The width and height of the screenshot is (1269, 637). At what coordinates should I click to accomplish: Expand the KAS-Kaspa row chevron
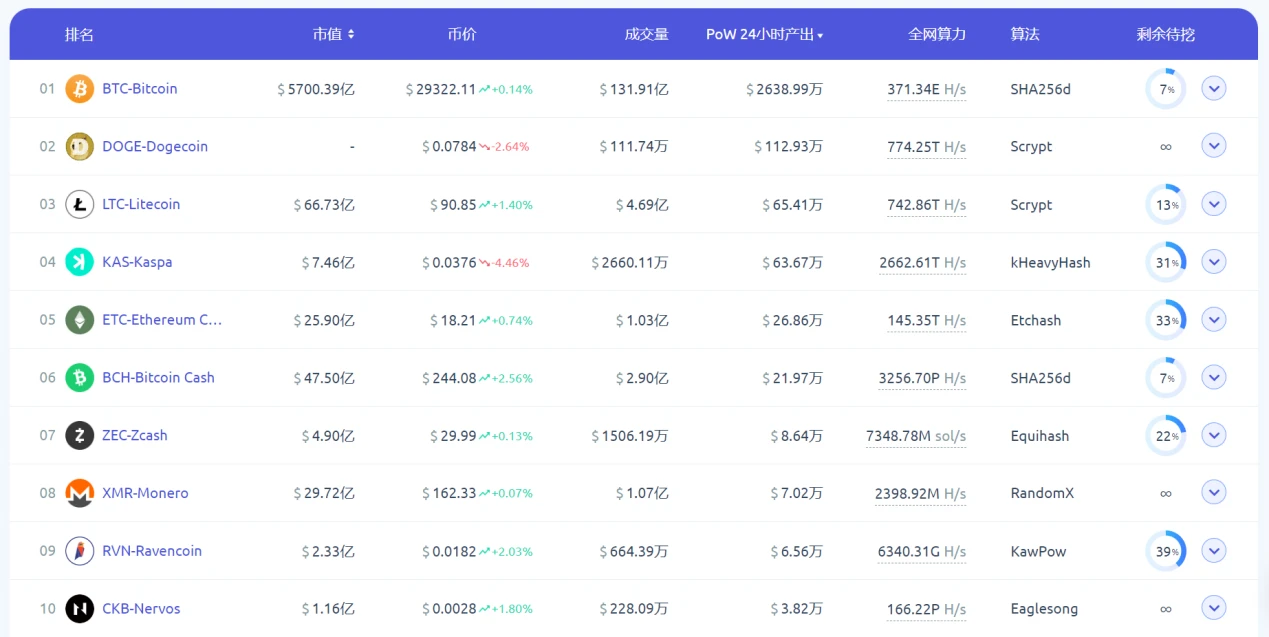(x=1213, y=262)
